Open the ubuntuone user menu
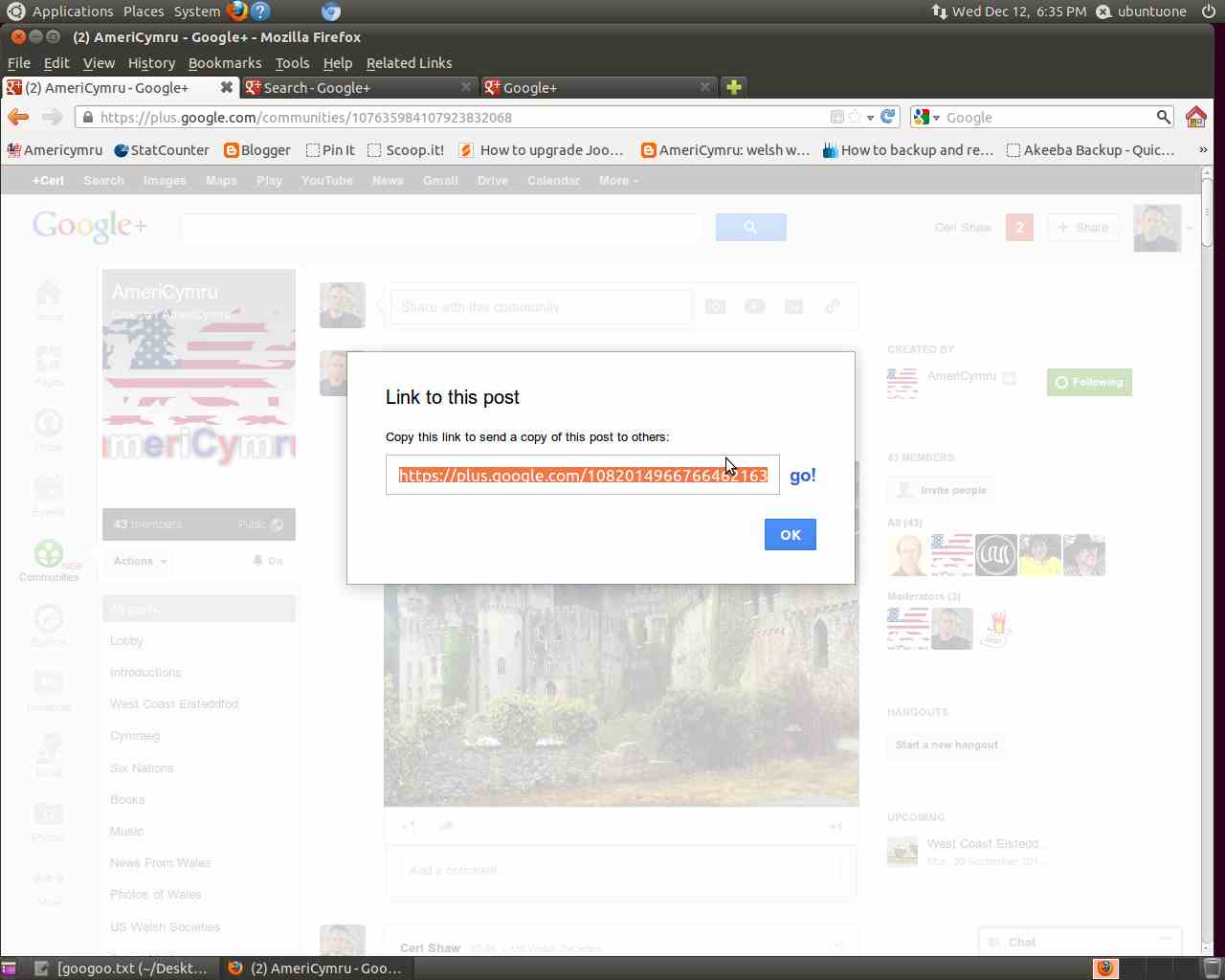Image resolution: width=1225 pixels, height=980 pixels. coord(1141,11)
